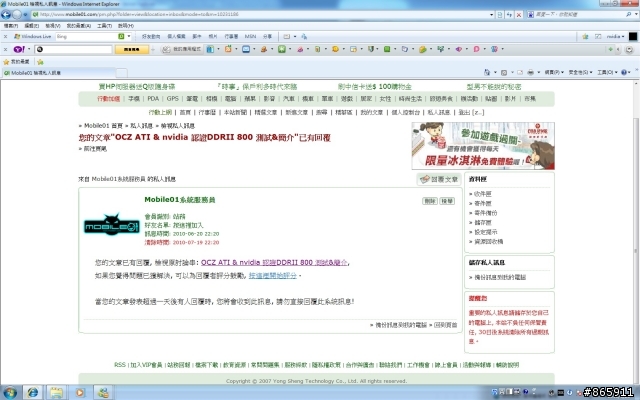
Task: Click the pink D icon on Yahoo toolbar
Action: 476,49
